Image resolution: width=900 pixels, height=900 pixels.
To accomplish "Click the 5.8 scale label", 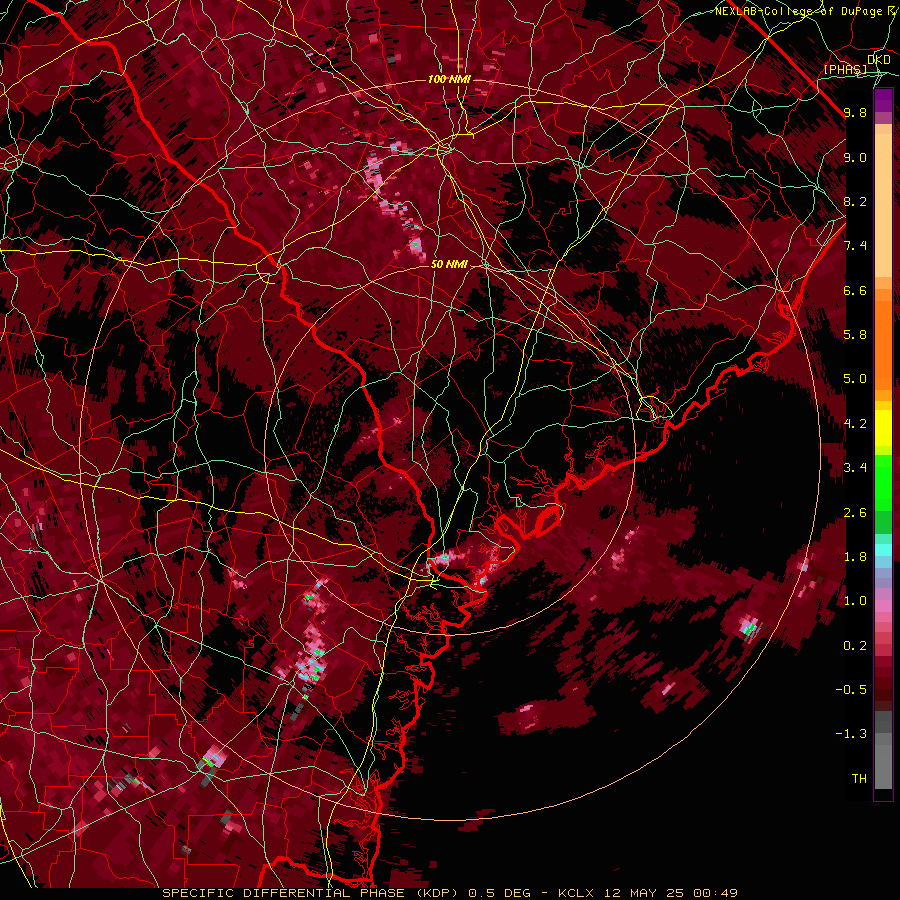I will tap(855, 335).
